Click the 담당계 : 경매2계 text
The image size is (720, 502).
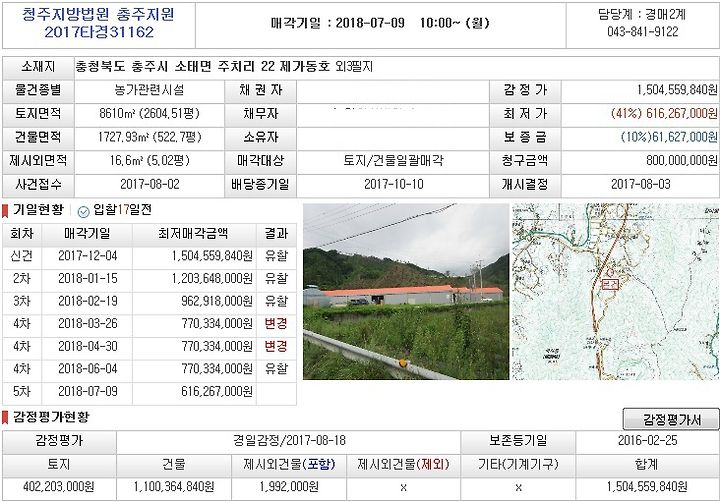pos(642,14)
